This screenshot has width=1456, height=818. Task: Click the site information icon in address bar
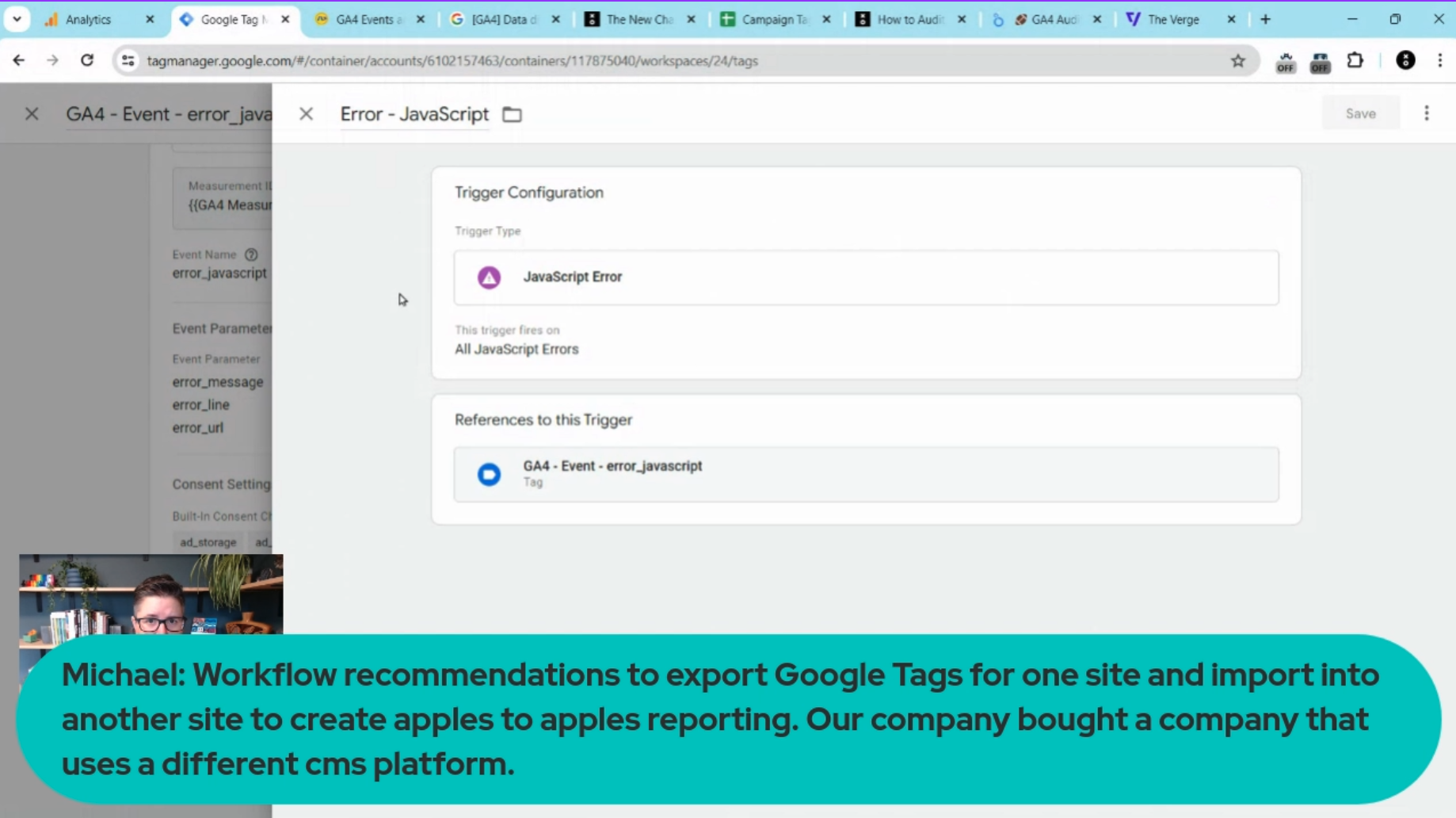pyautogui.click(x=128, y=60)
